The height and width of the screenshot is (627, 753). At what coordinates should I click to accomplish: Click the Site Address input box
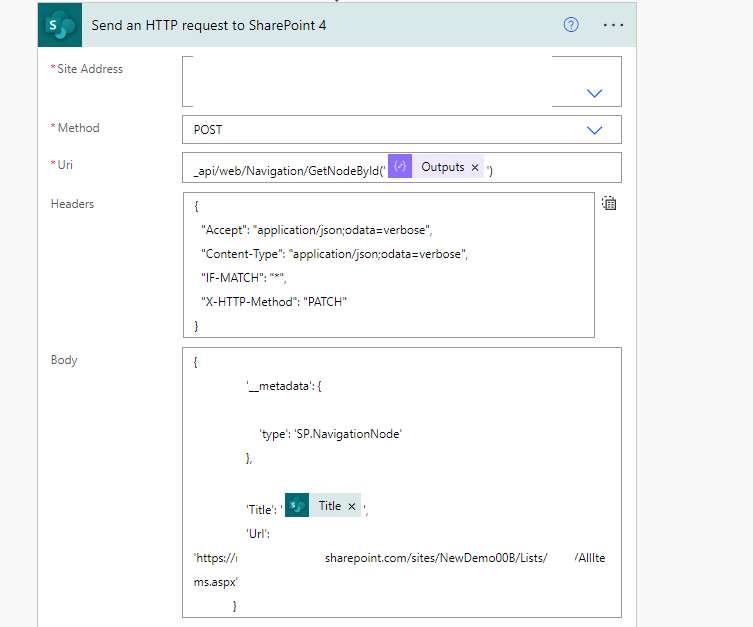[401, 82]
